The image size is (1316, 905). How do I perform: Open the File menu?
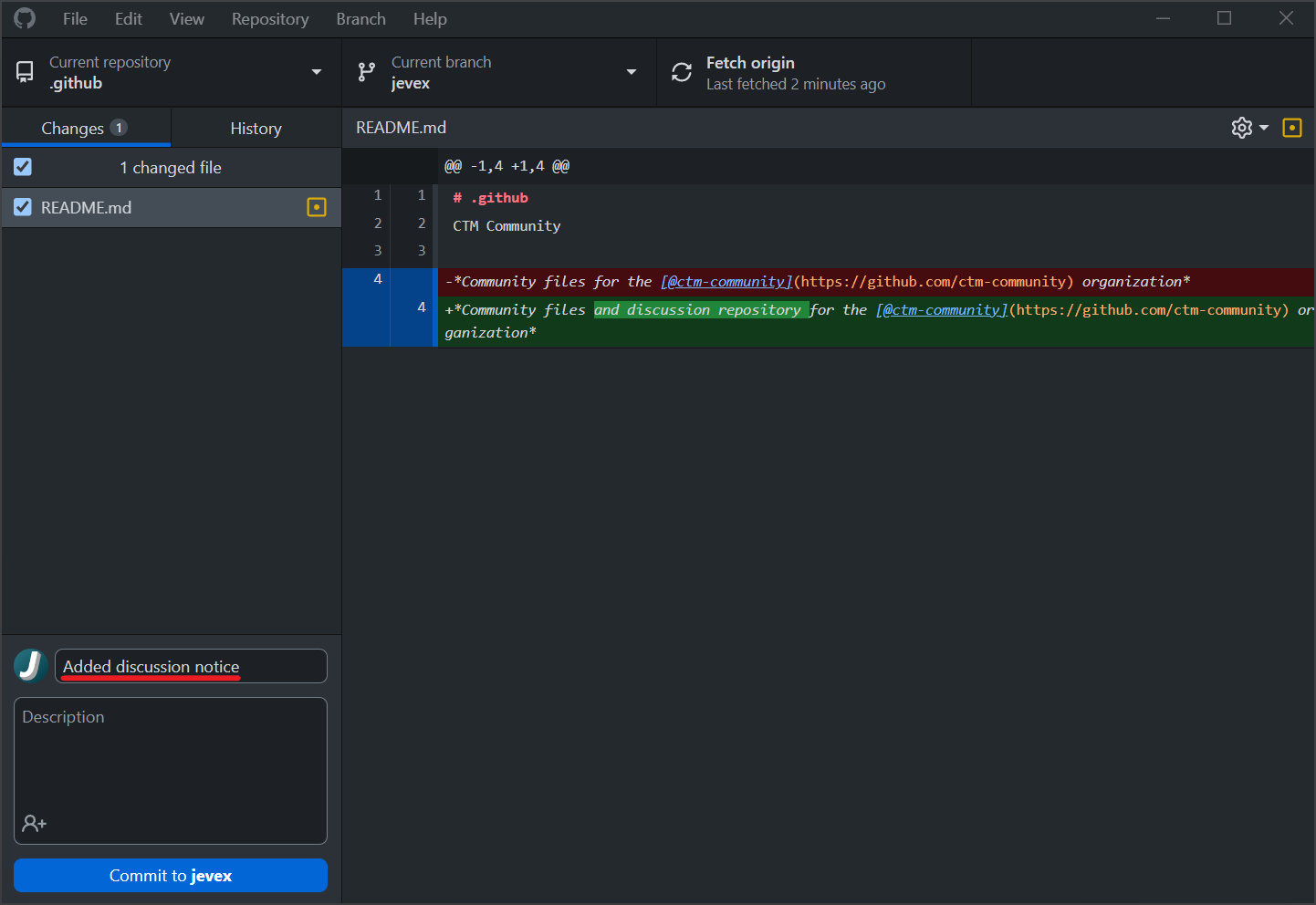coord(75,19)
